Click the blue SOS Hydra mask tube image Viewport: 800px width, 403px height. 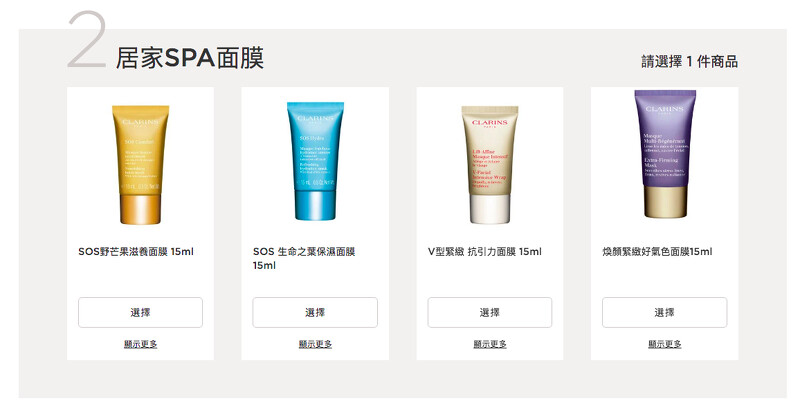(x=315, y=161)
